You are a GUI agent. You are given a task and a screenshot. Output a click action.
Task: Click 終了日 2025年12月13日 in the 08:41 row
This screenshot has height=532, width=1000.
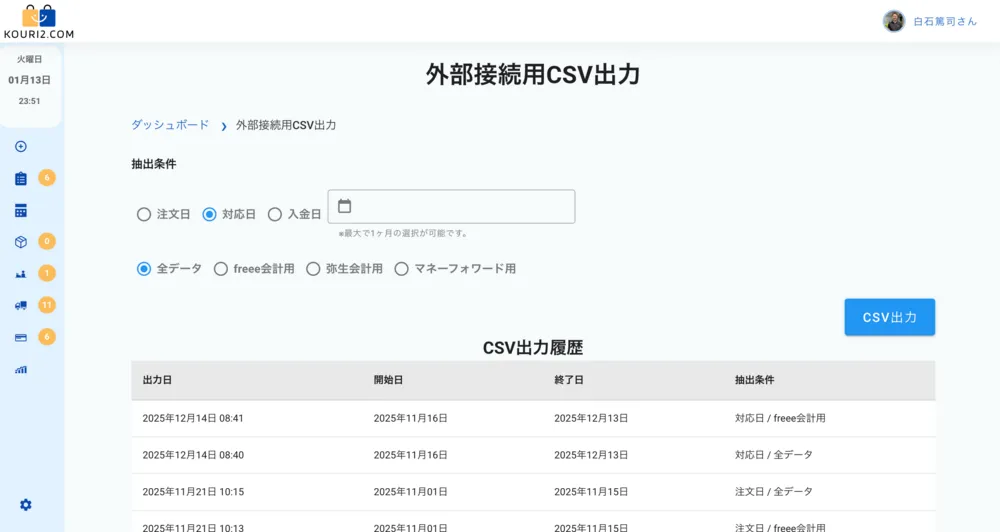point(591,418)
